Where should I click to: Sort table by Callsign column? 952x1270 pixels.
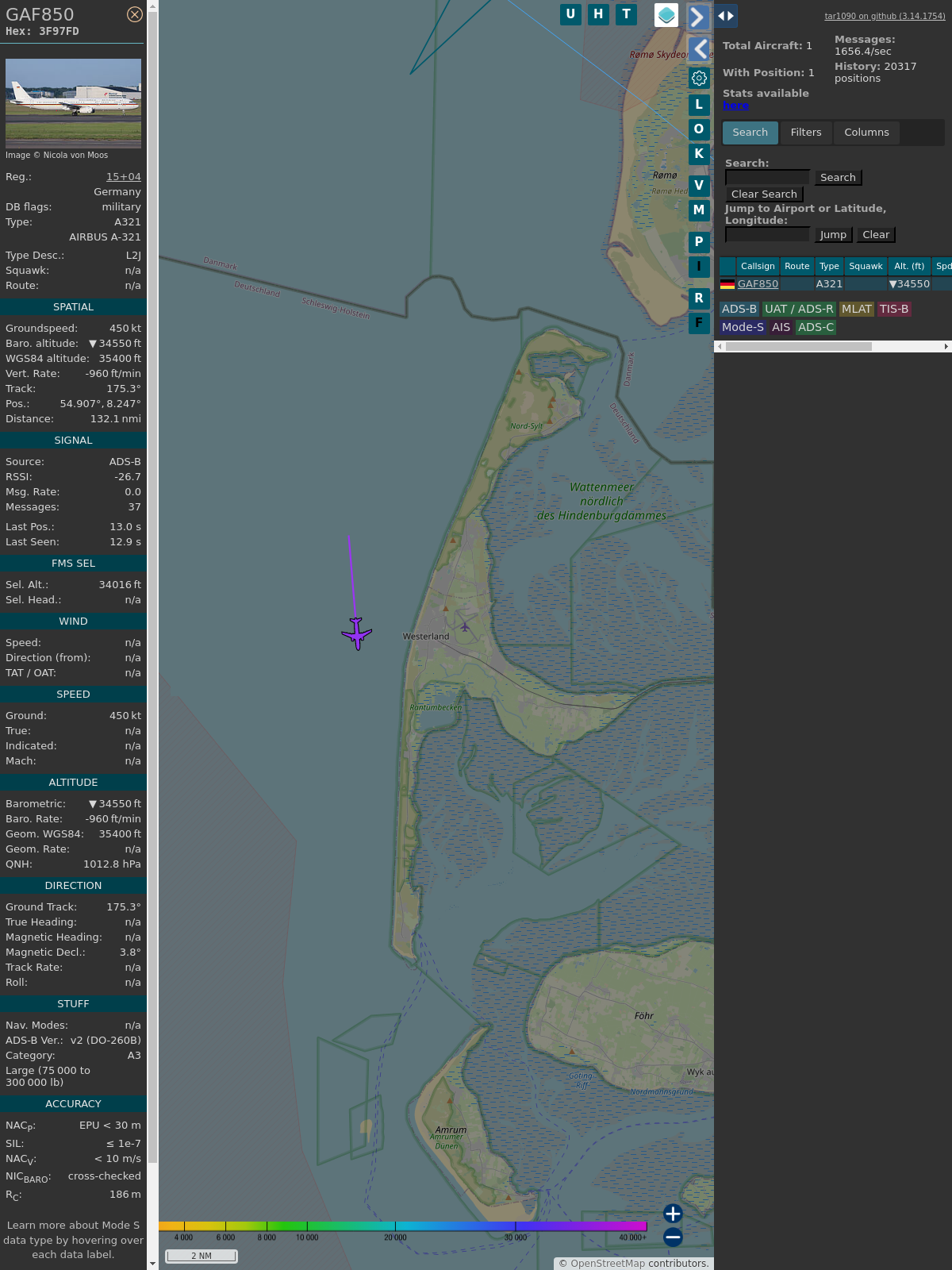coord(758,267)
